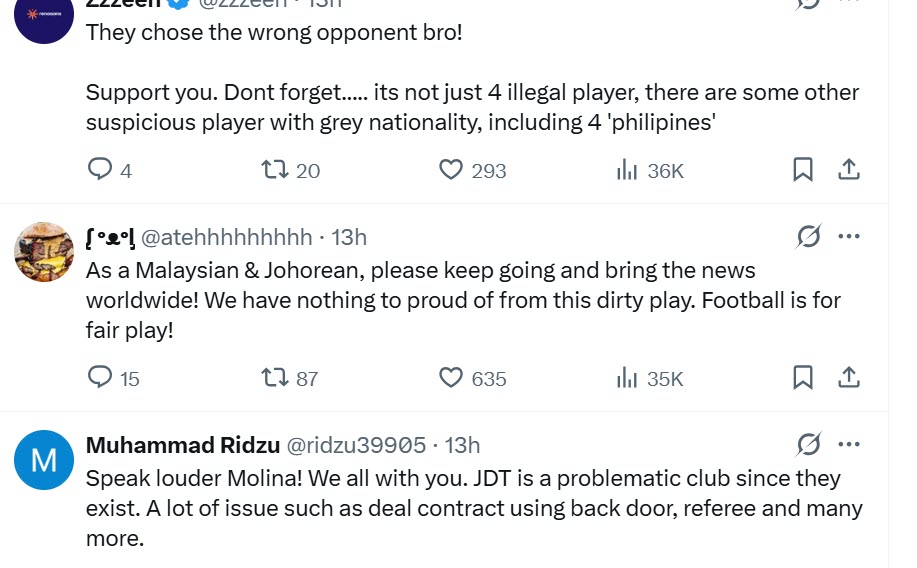Open more options on Muhammad Ridzu's tweet

tap(849, 444)
